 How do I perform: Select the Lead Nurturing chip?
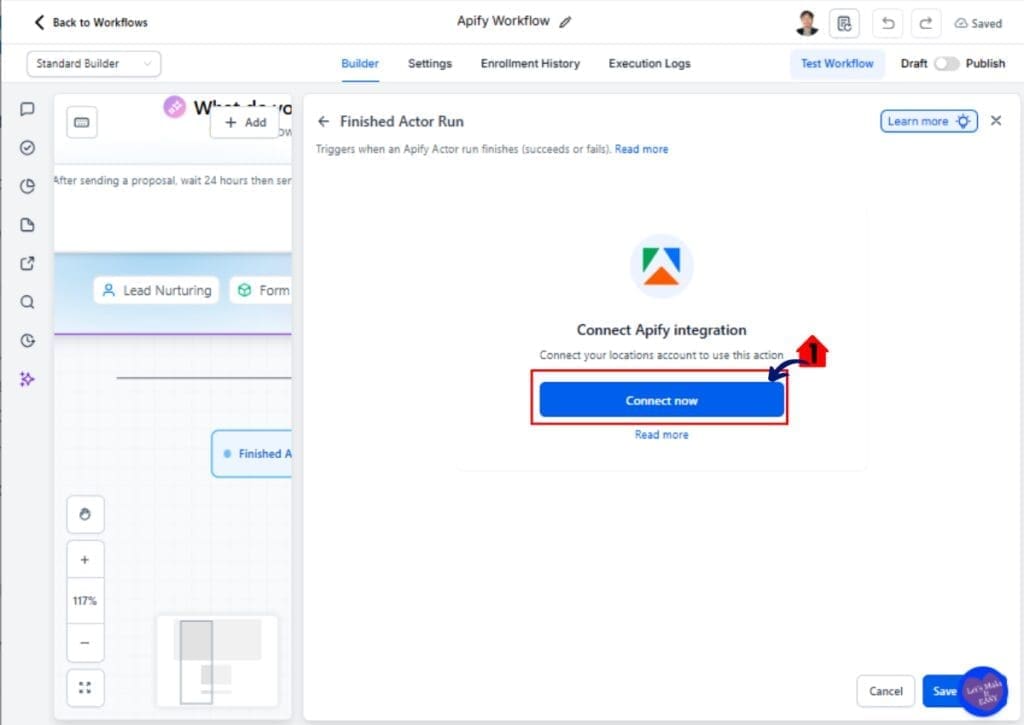(157, 290)
